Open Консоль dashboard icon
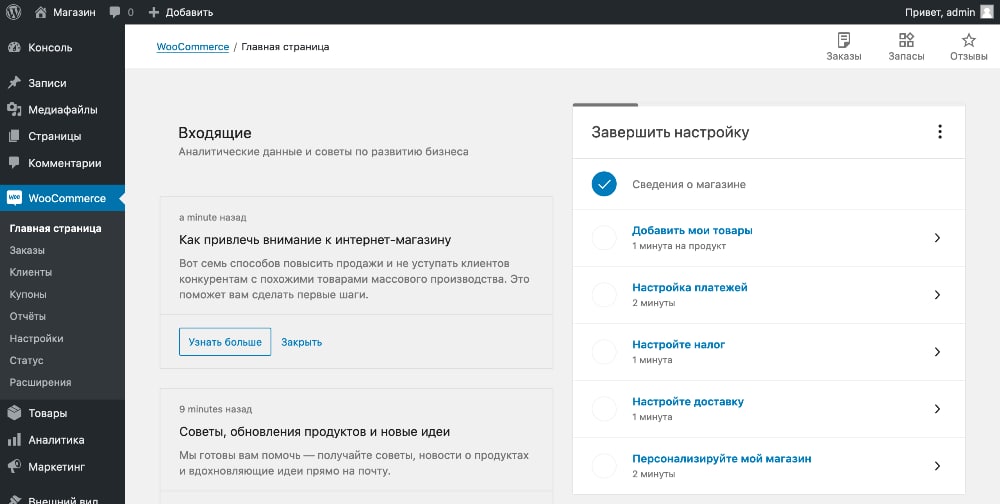Viewport: 1000px width, 504px height. click(14, 47)
